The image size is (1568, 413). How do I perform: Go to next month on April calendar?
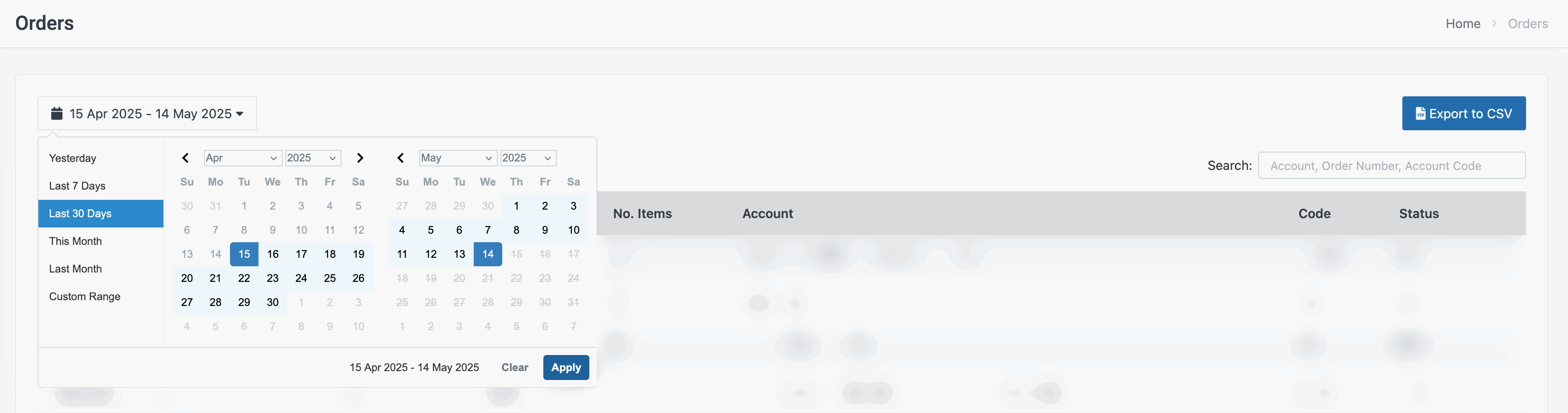click(360, 158)
